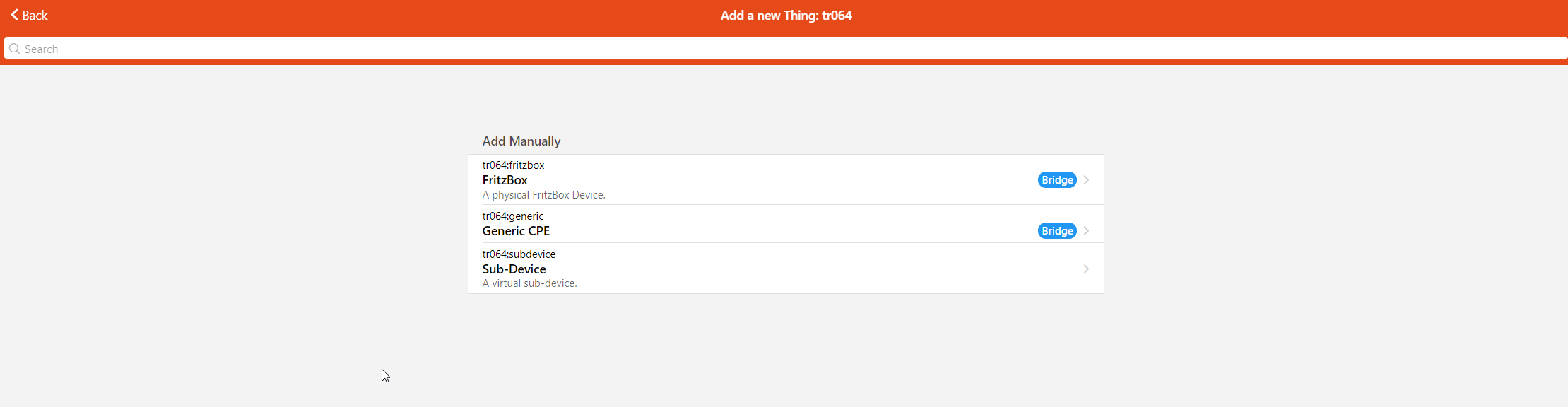Expand the FritzBox row chevron
This screenshot has width=1568, height=407.
(x=1086, y=180)
